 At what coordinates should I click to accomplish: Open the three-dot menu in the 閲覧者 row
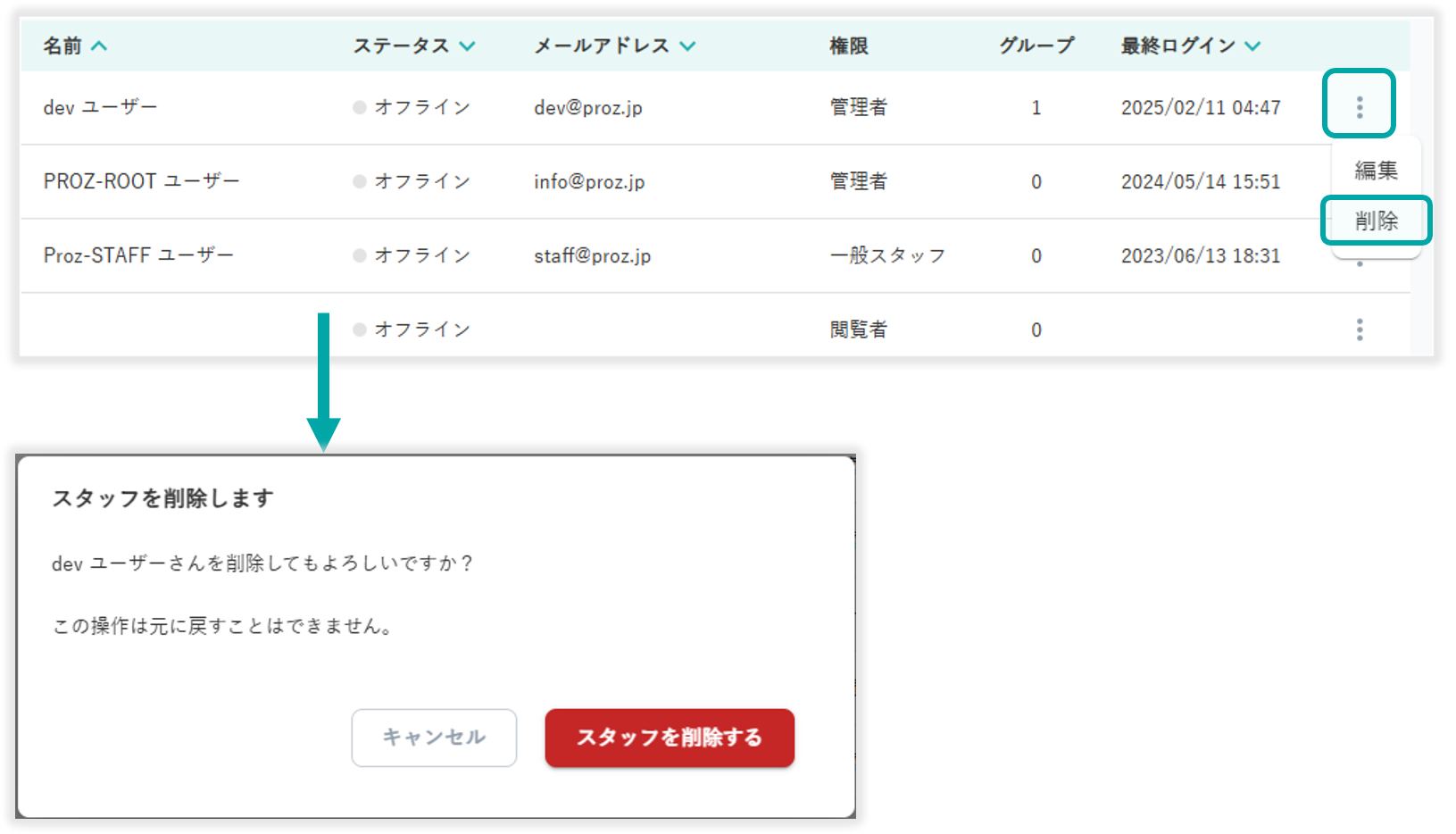(1359, 329)
